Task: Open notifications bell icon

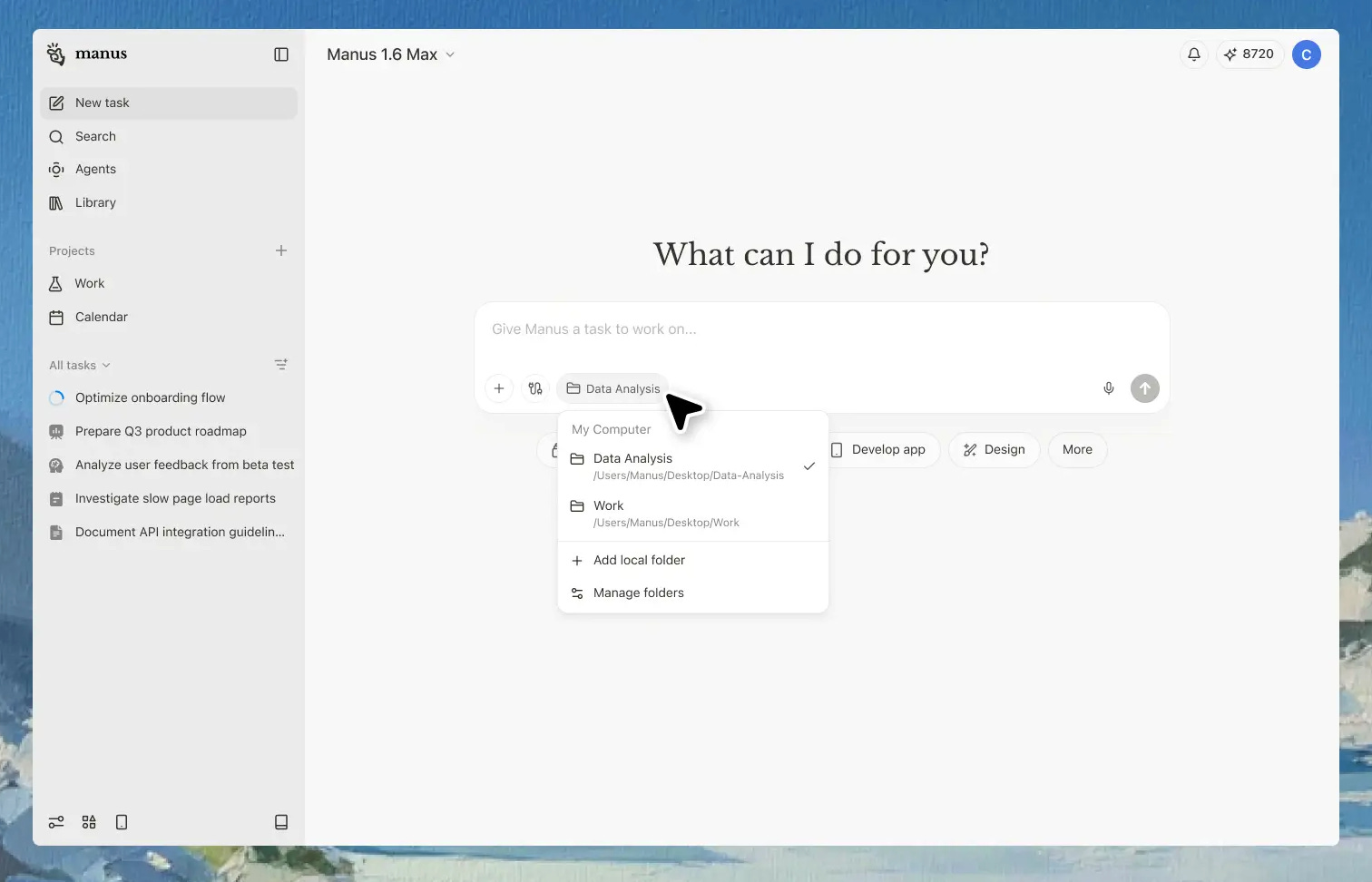Action: [x=1194, y=54]
